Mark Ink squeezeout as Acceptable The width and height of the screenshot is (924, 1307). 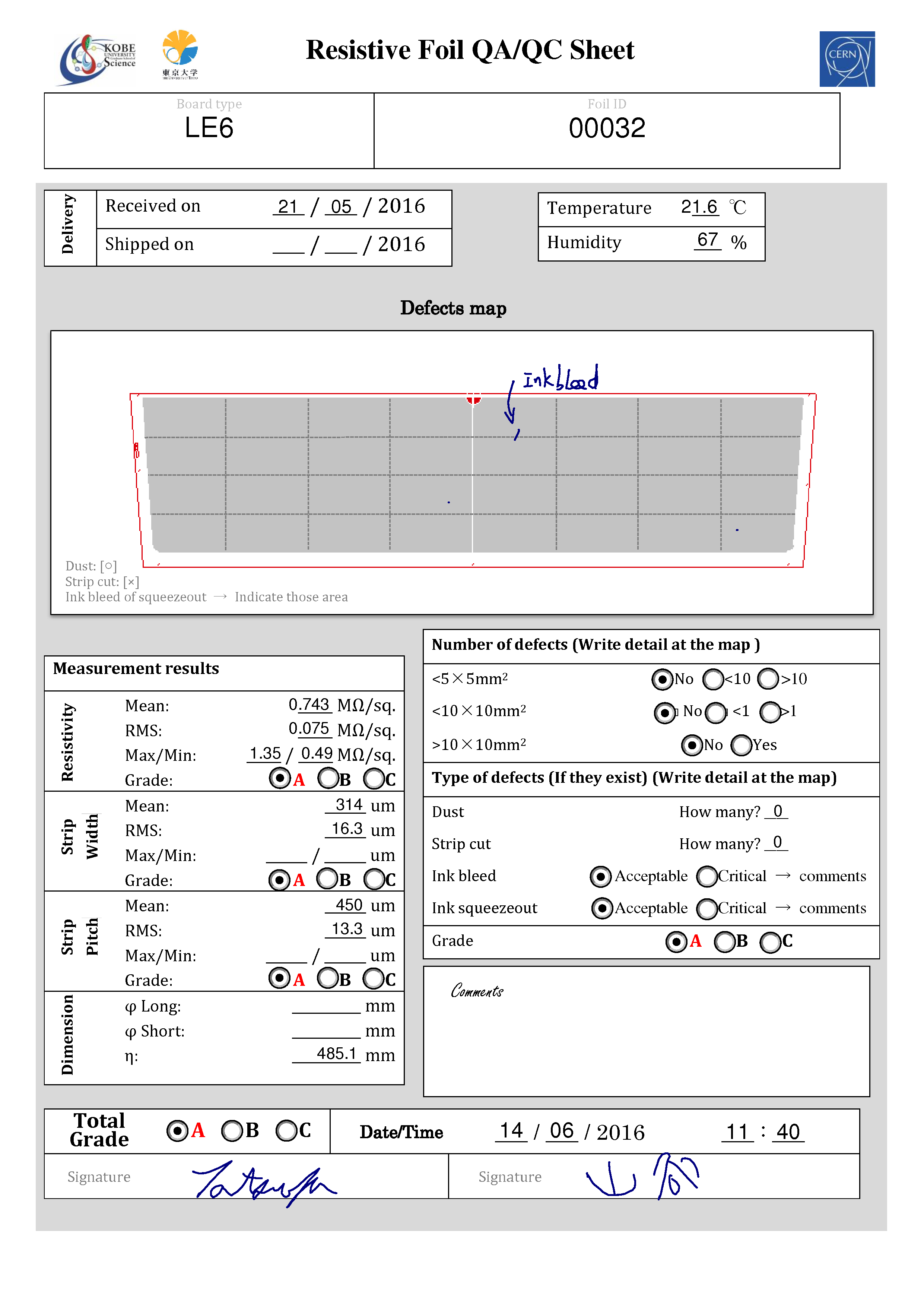point(602,908)
